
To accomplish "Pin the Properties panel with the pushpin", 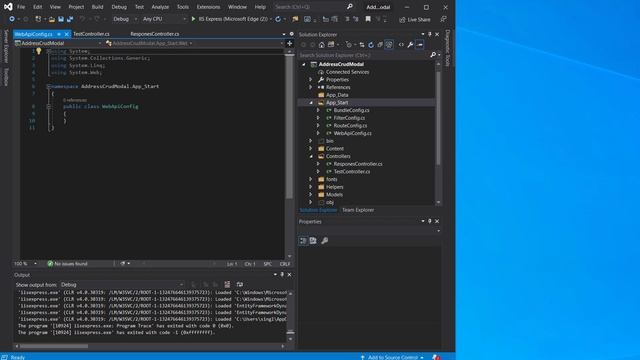I will (x=429, y=221).
